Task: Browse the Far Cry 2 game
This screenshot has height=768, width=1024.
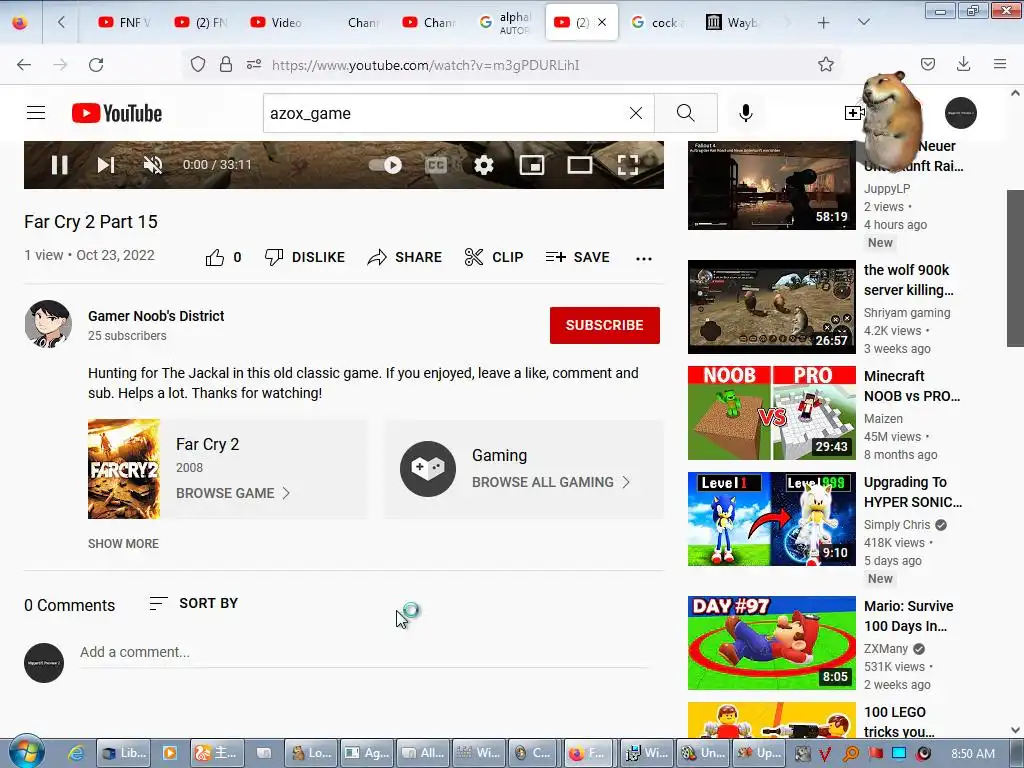Action: tap(232, 493)
